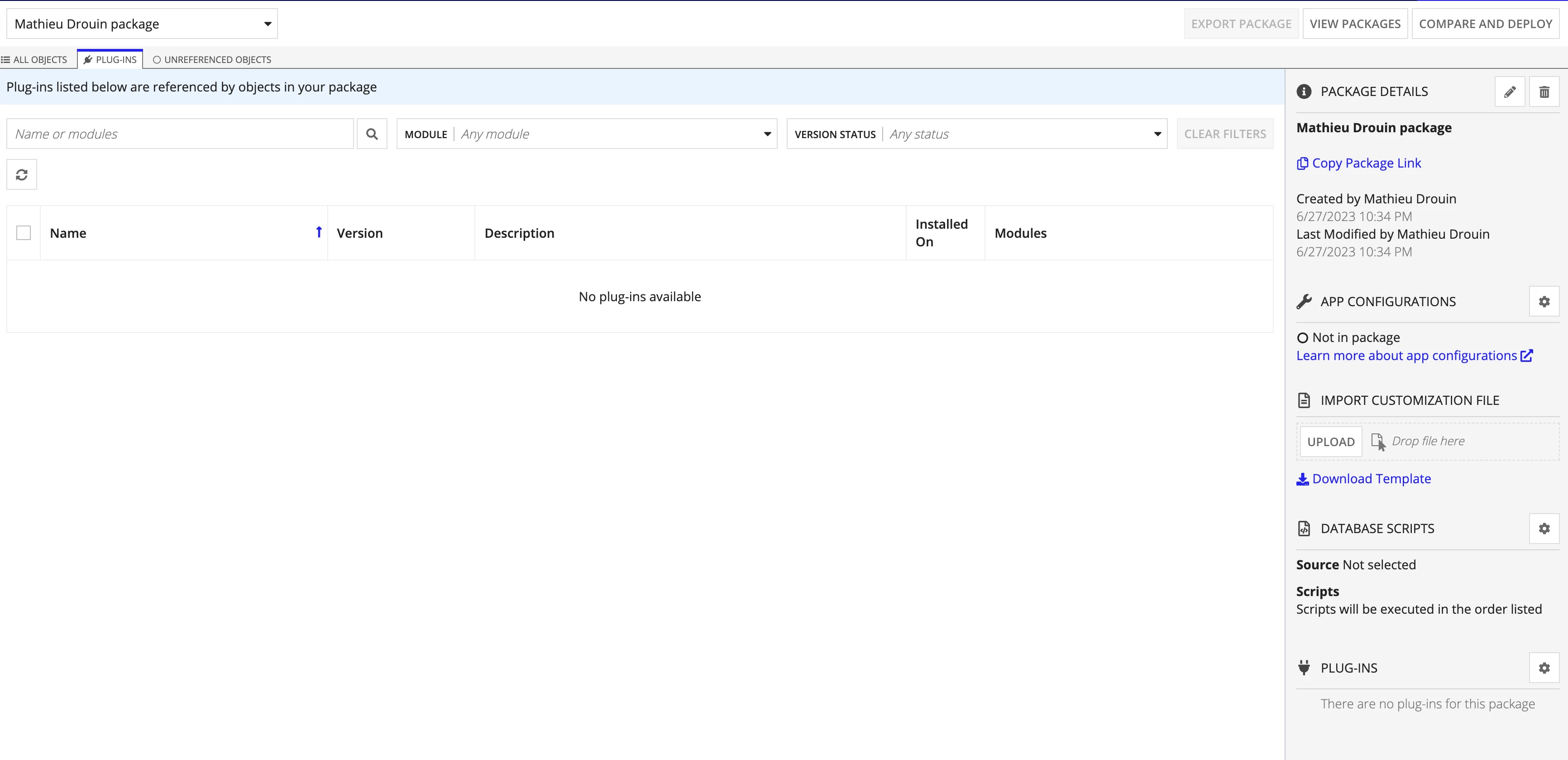Open App Configurations gear settings
Screen dimensions: 1568x760
click(x=1544, y=302)
